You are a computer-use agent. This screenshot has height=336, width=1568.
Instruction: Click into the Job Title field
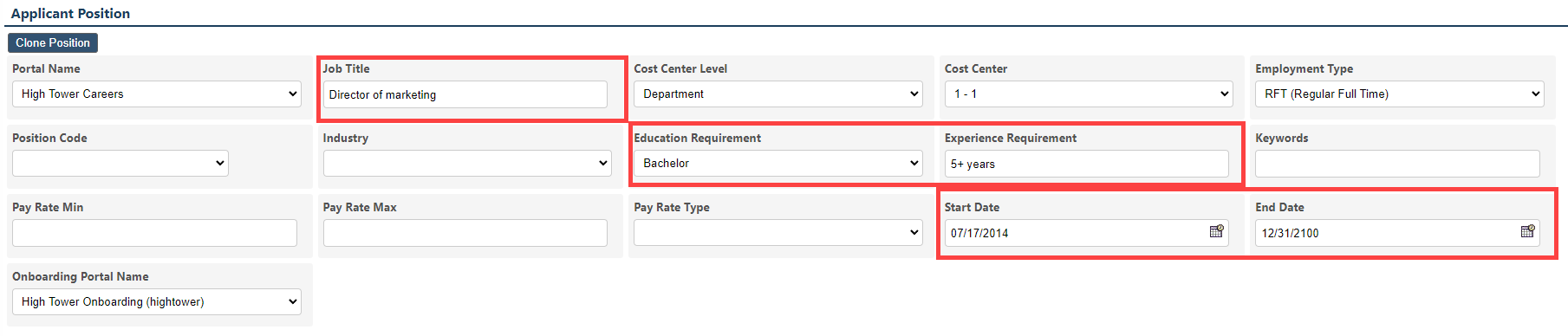pos(465,94)
